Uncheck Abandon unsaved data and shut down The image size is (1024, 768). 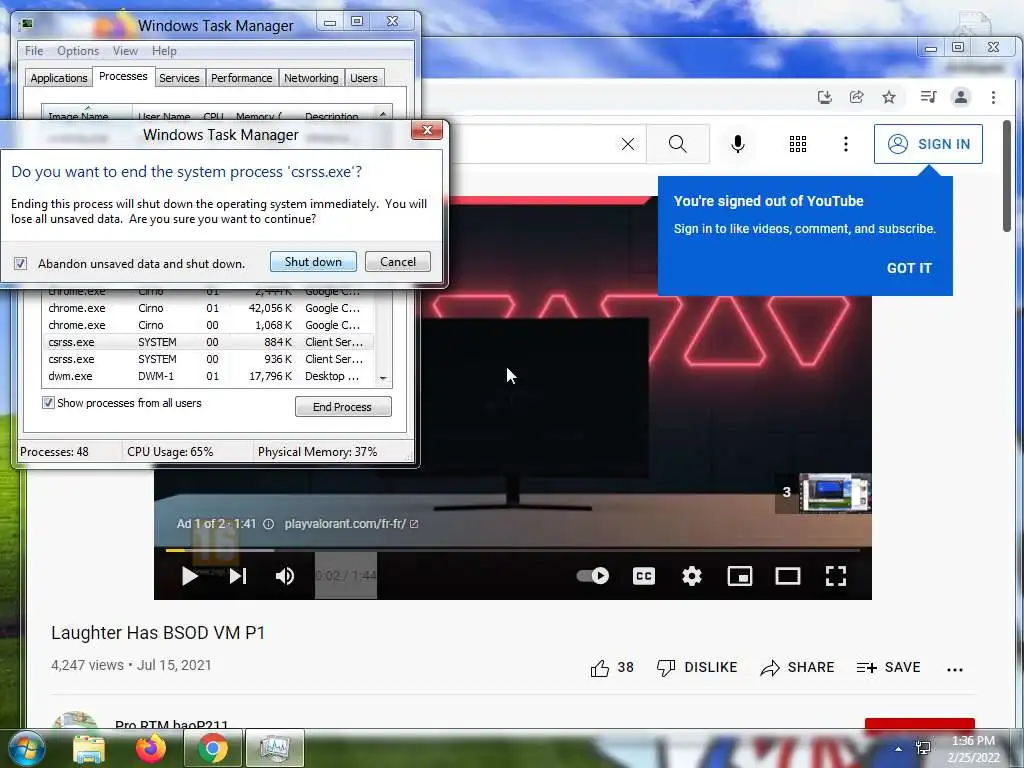point(20,263)
